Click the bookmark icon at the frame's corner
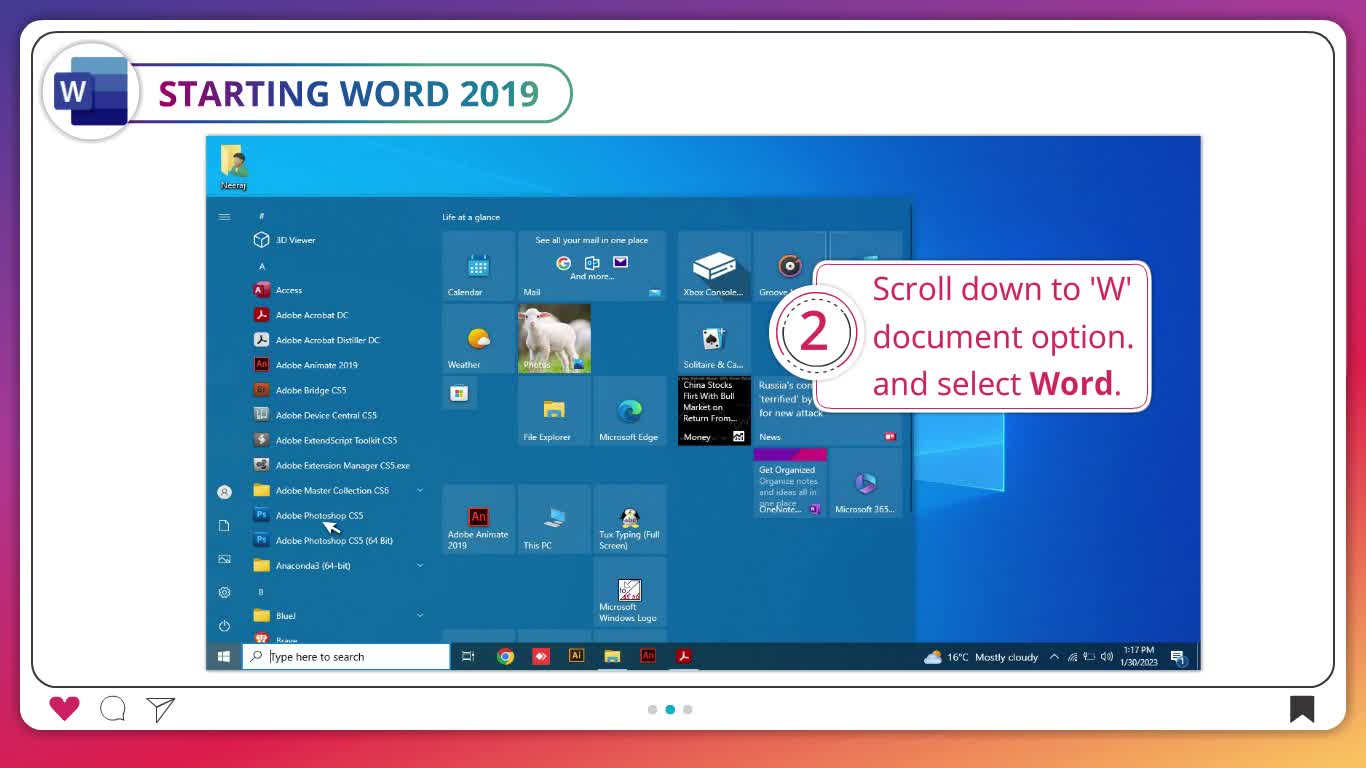This screenshot has width=1366, height=768. click(1301, 709)
